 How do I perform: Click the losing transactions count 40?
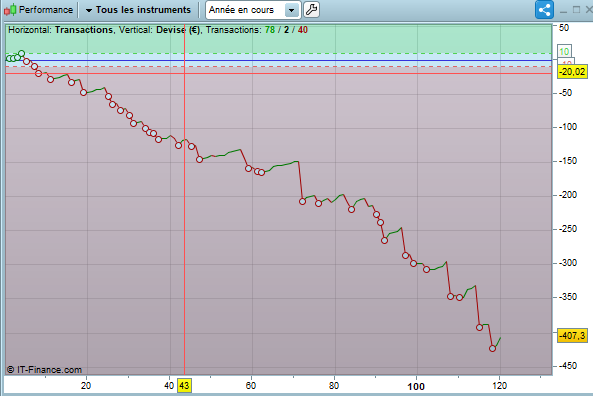click(x=303, y=30)
